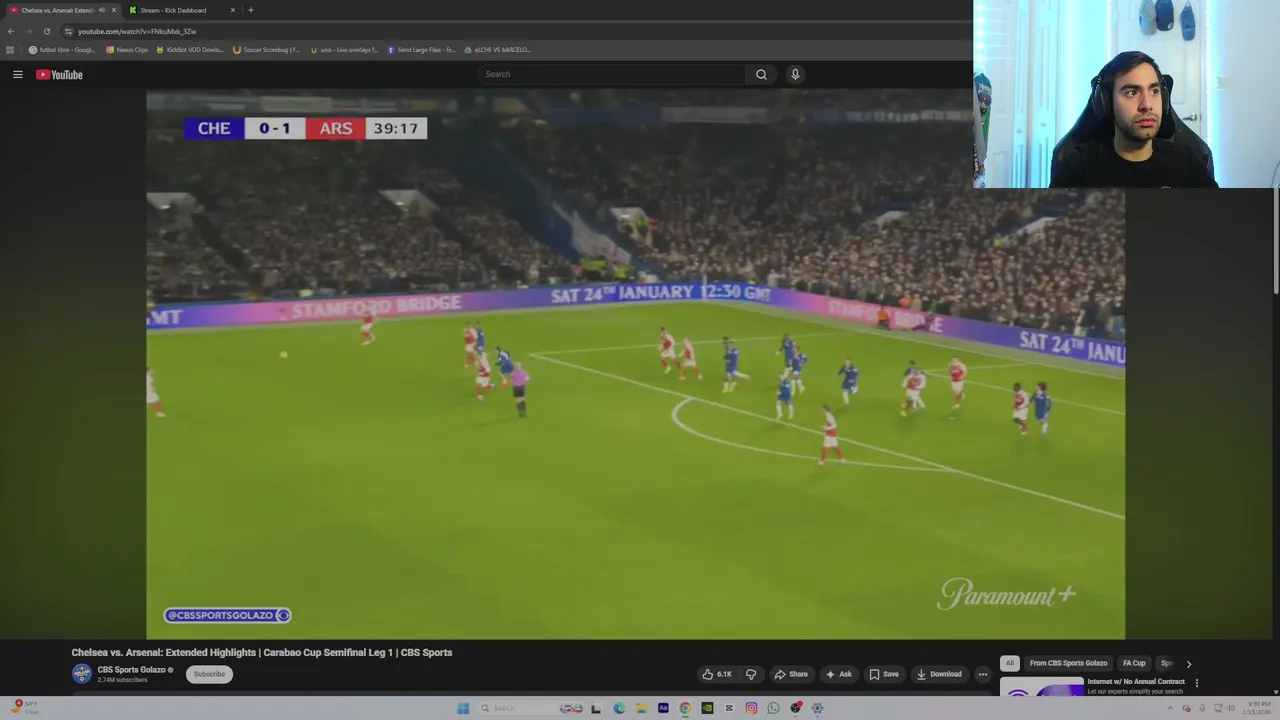
Task: Download the video
Action: tap(939, 674)
